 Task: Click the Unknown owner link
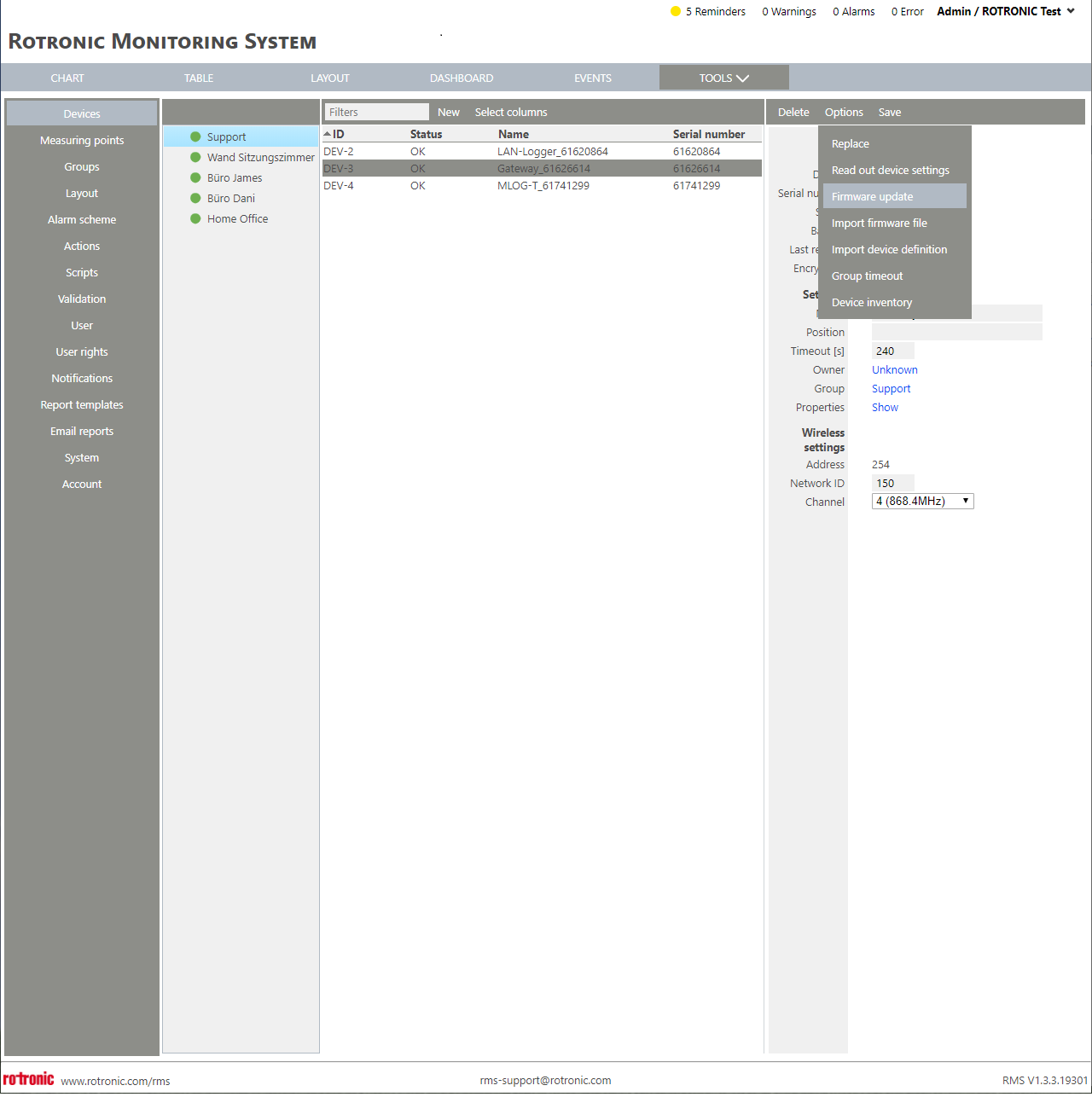click(x=895, y=369)
